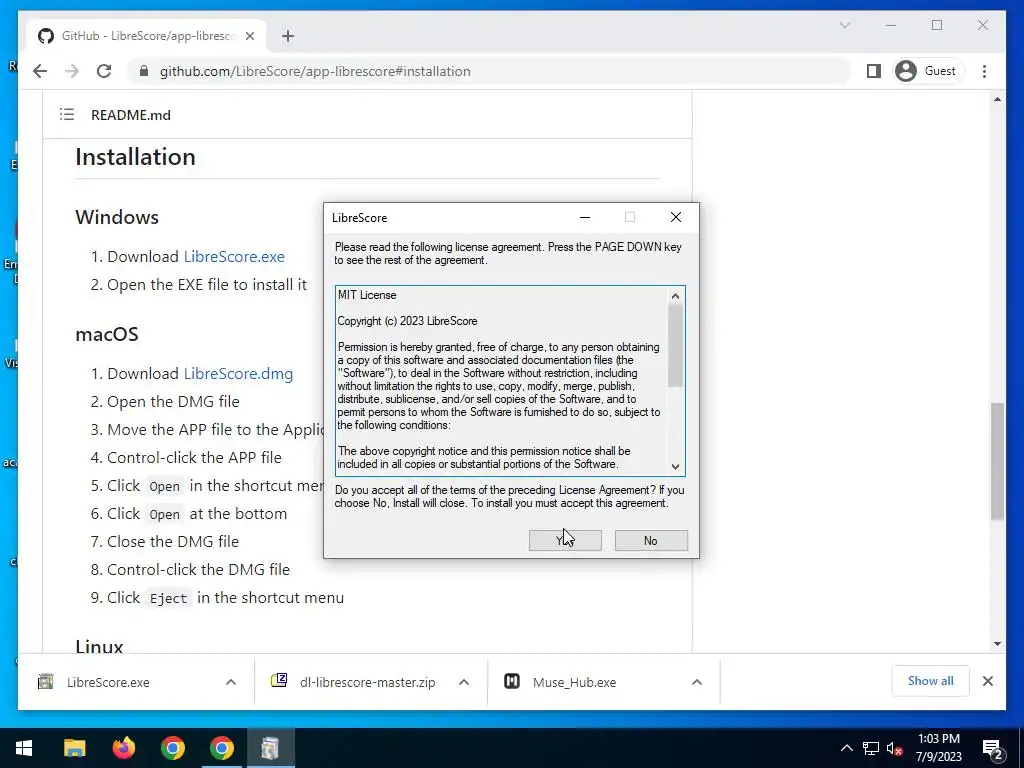Open the taskbar clock and date
1024x768 pixels.
pos(938,748)
